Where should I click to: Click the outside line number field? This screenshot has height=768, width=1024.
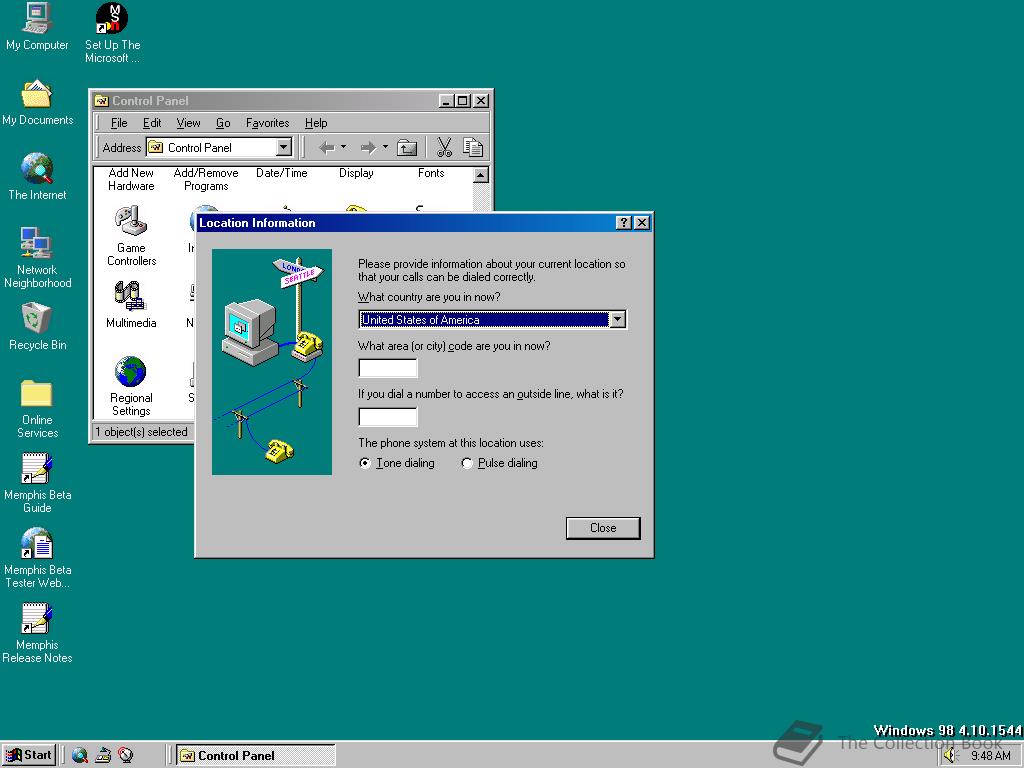(x=388, y=417)
